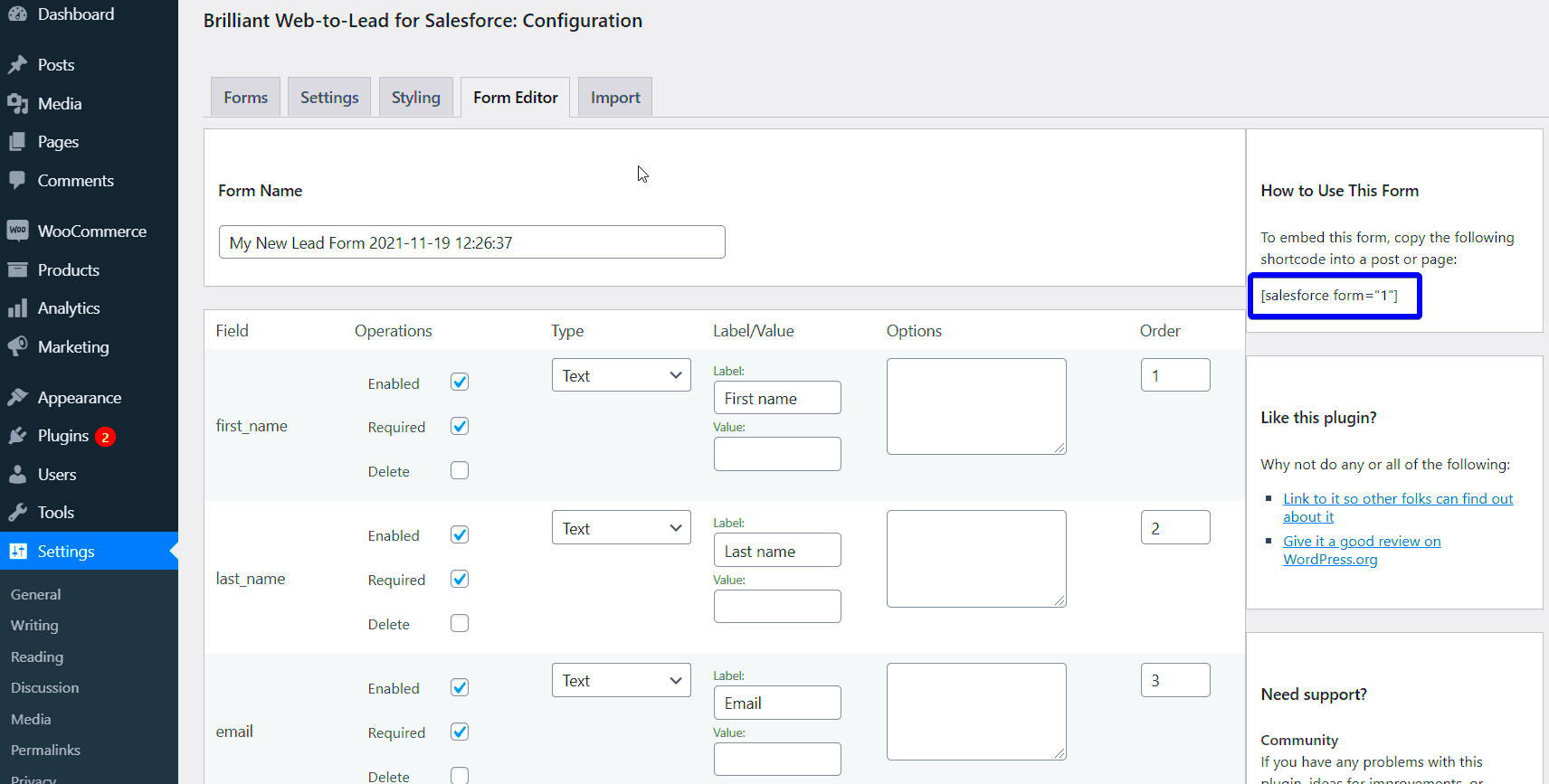The width and height of the screenshot is (1549, 784).
Task: Click the Appearance menu label
Action: click(80, 398)
